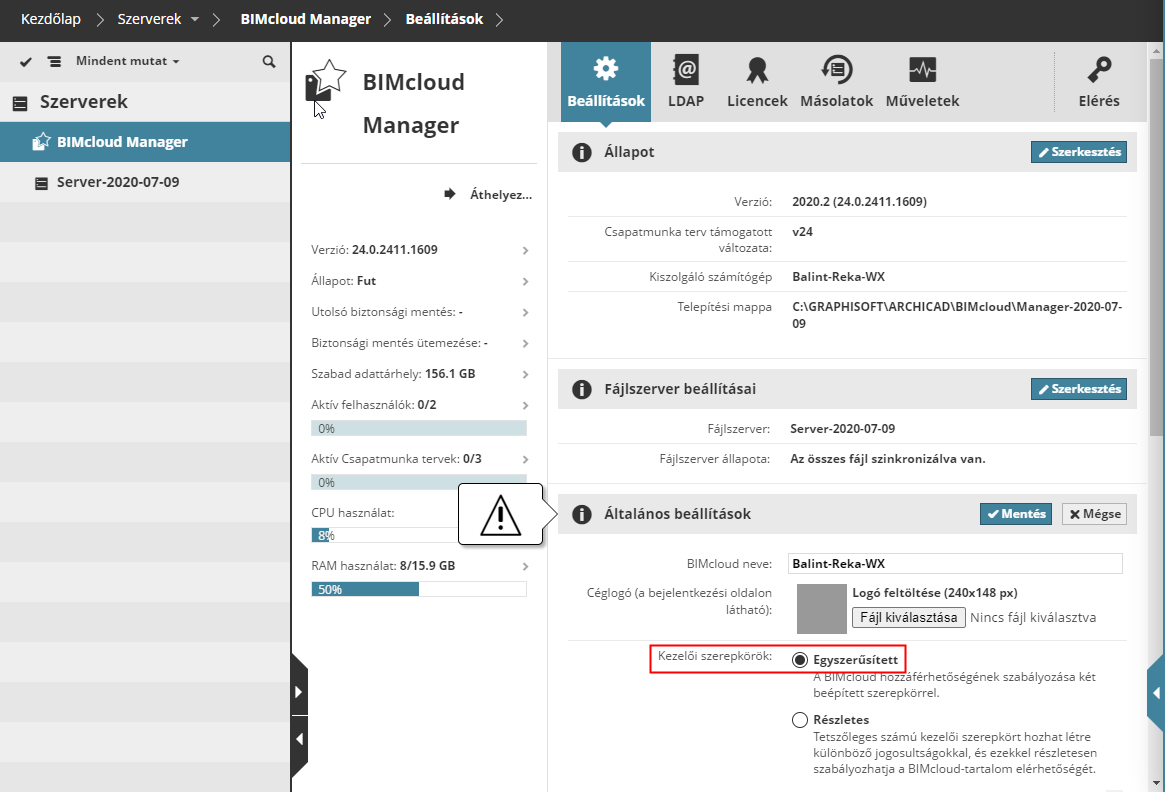Viewport: 1165px width, 792px height.
Task: Open the blue side panel arrow tab at right
Action: tap(1156, 693)
